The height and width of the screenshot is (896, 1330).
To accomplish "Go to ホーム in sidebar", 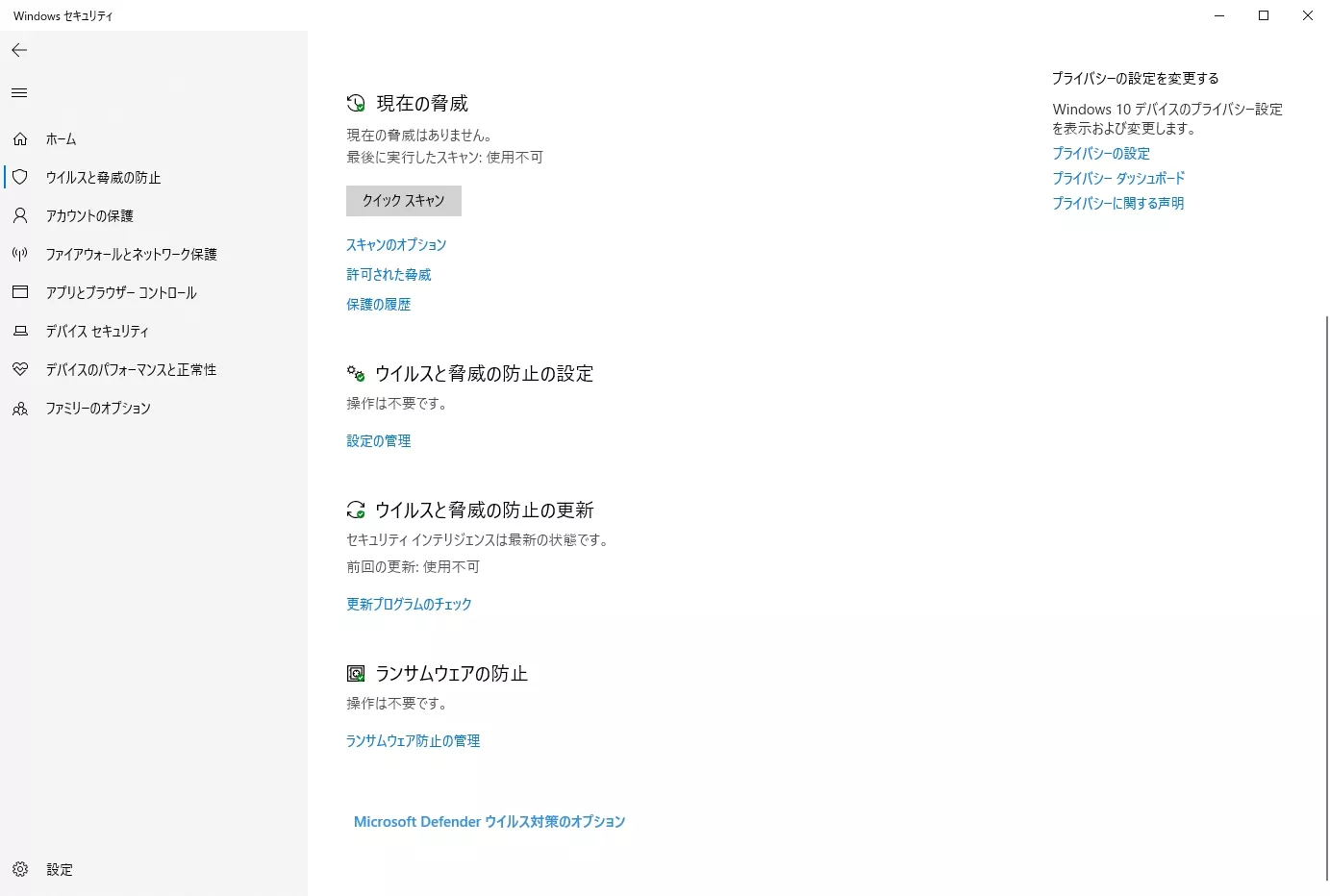I will pyautogui.click(x=61, y=139).
